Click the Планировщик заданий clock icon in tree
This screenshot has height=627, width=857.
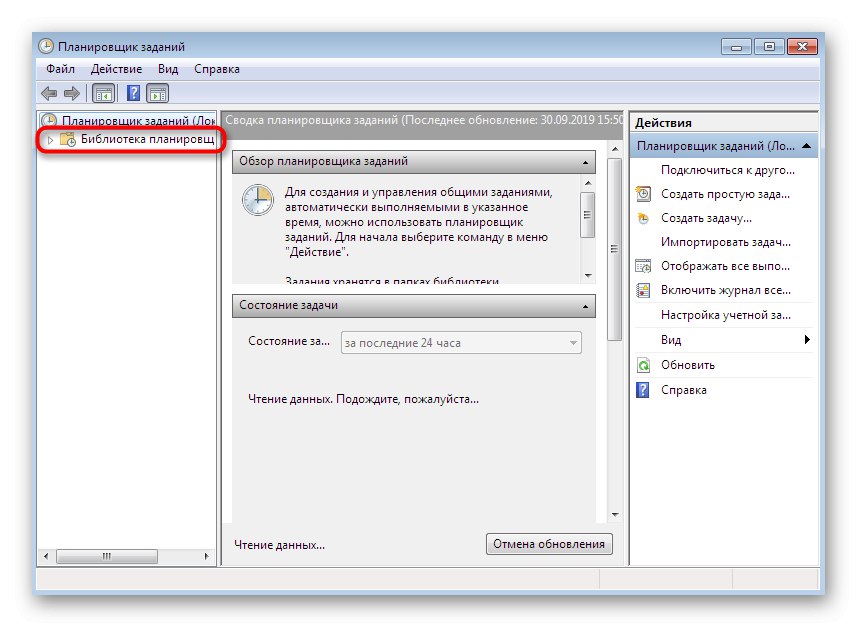pyautogui.click(x=47, y=119)
